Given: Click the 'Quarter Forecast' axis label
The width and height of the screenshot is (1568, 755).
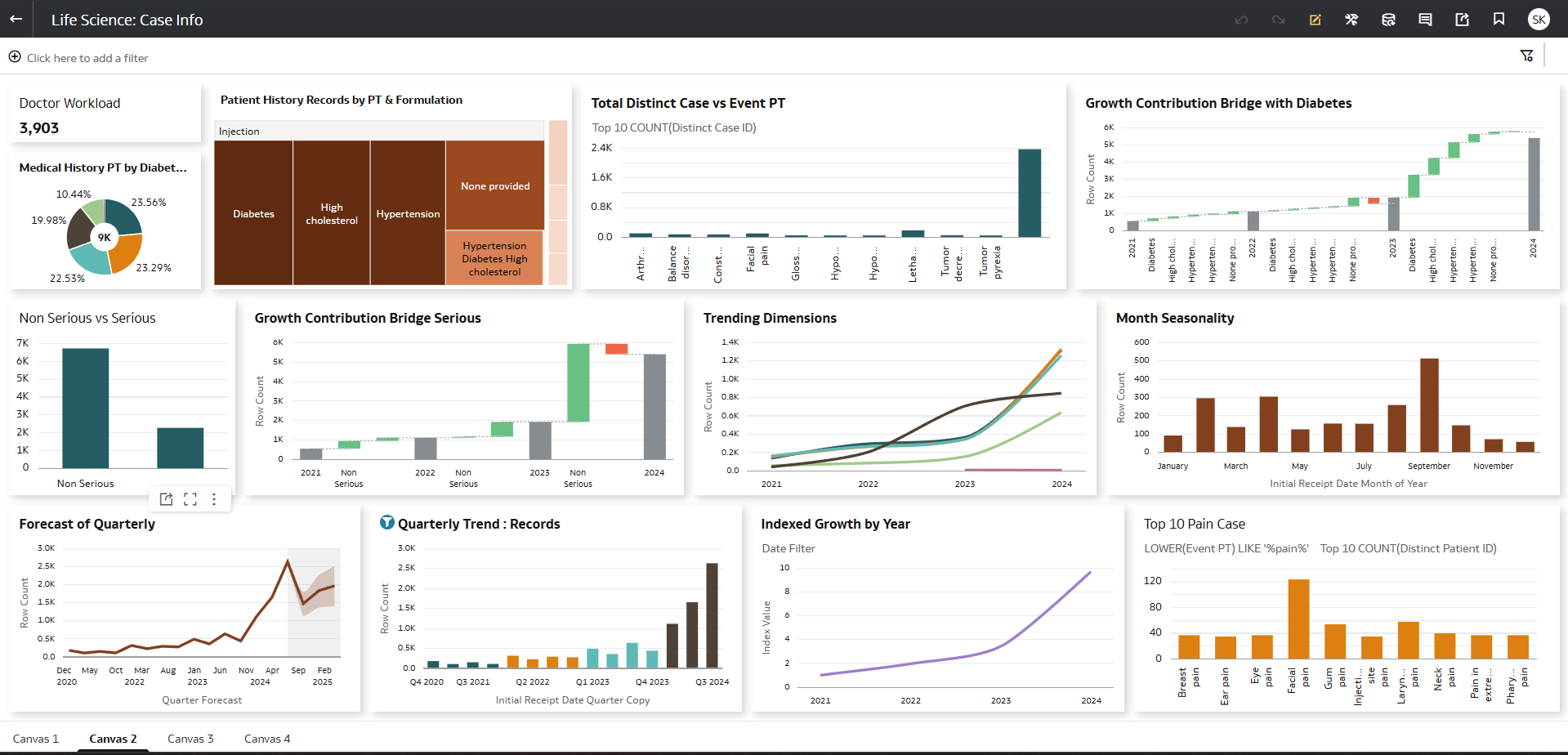Looking at the screenshot, I should click(202, 700).
